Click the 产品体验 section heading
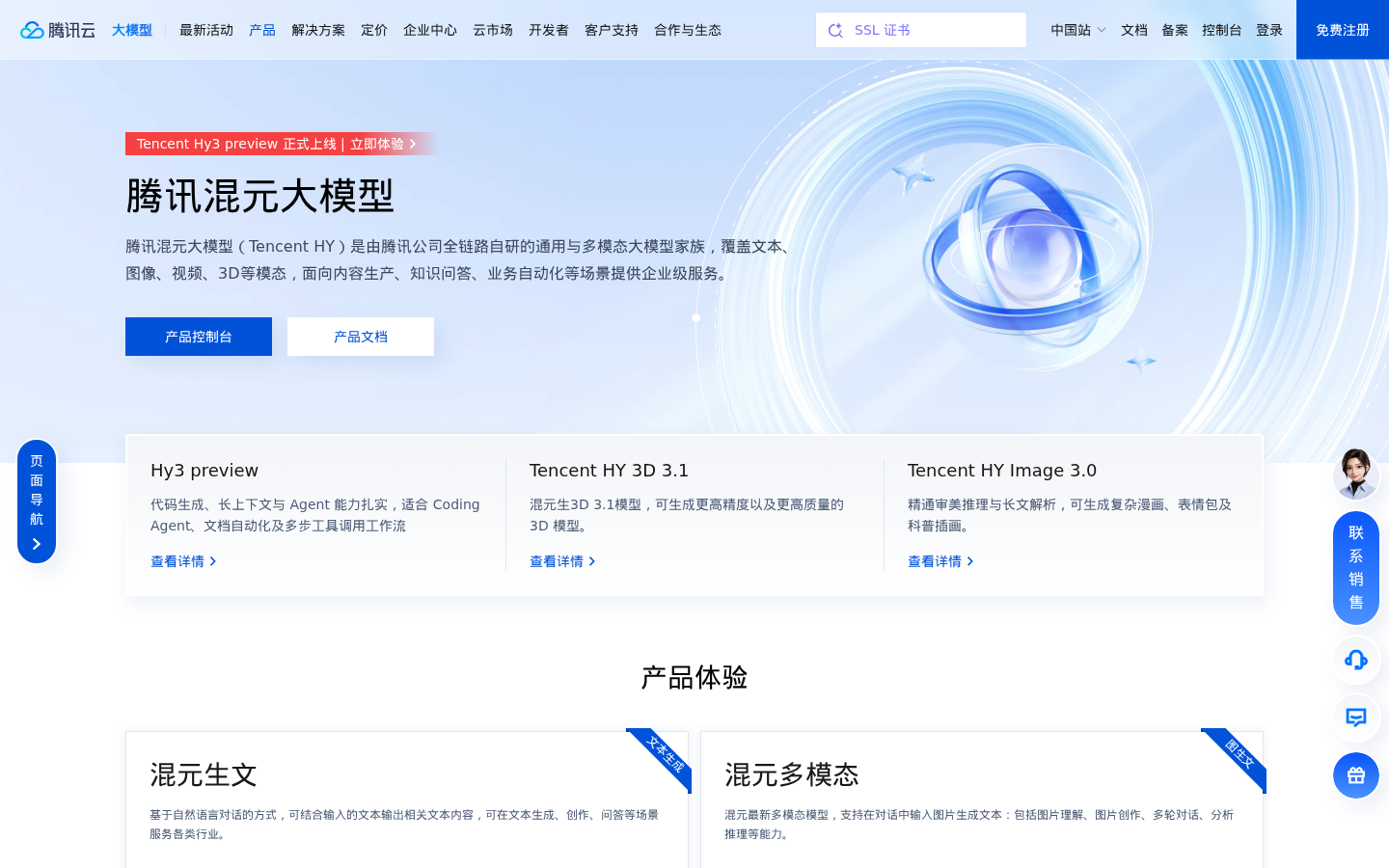 point(694,677)
